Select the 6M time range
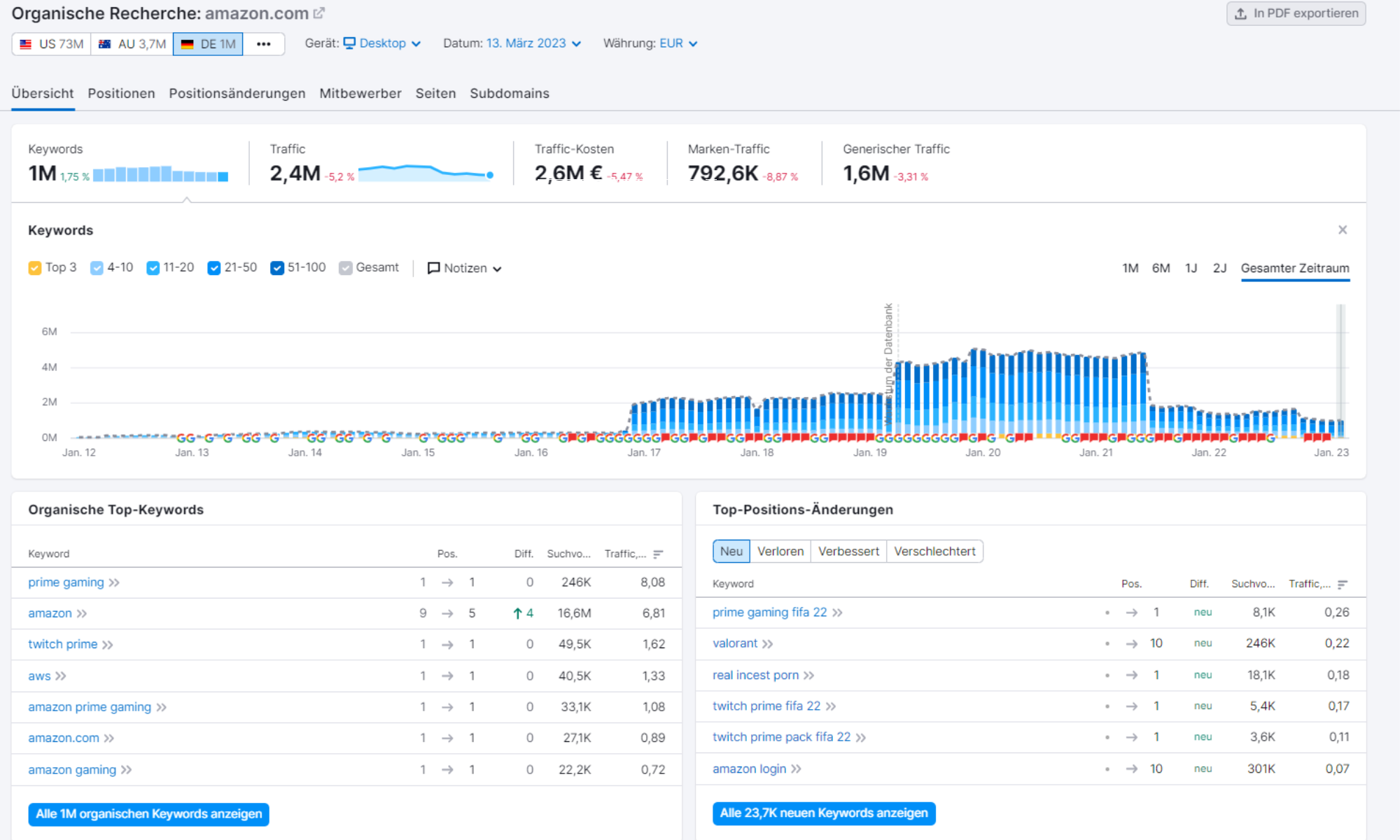1400x840 pixels. (1161, 268)
